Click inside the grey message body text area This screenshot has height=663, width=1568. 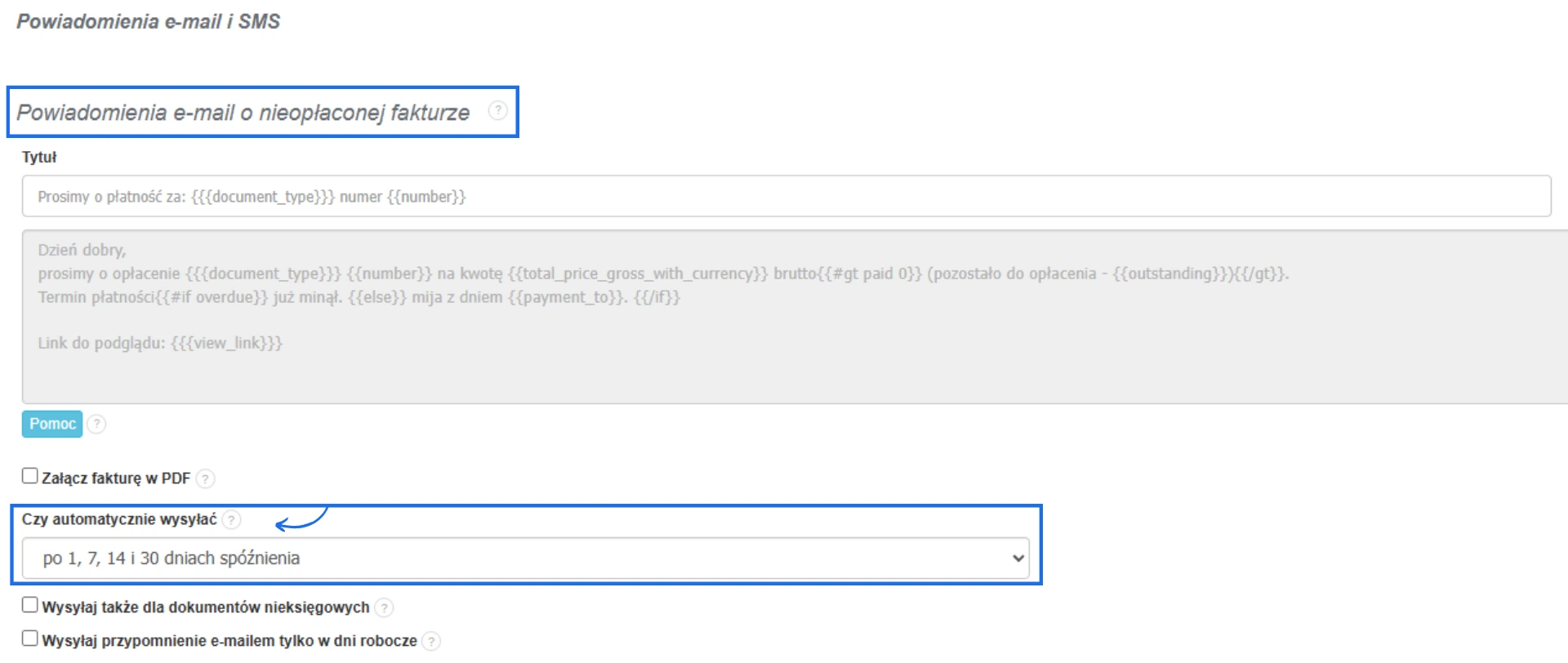point(784,367)
